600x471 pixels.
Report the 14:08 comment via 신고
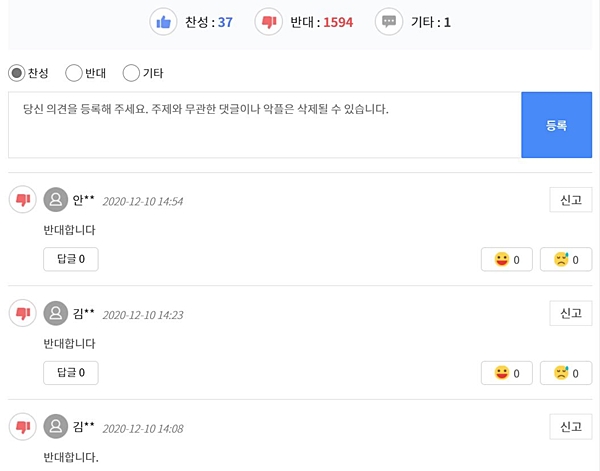point(570,427)
